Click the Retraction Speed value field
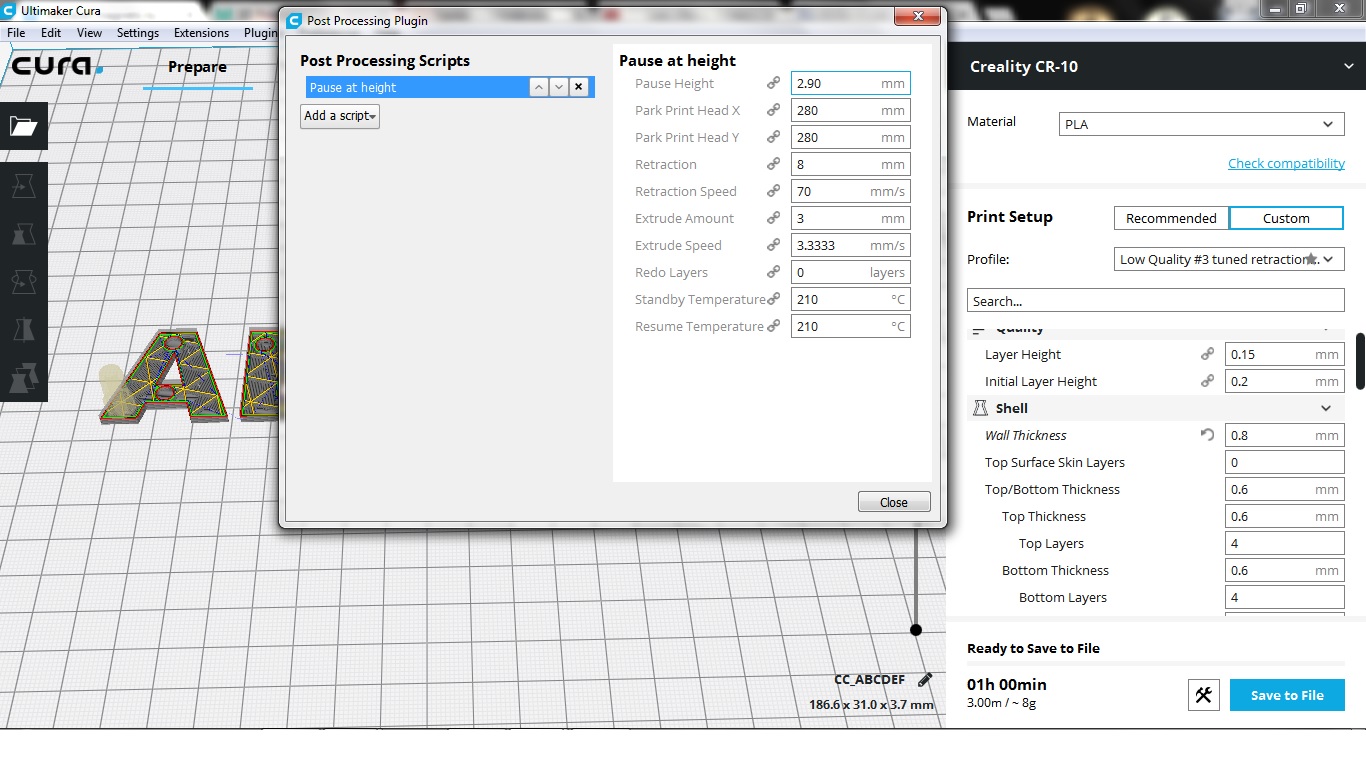 tap(851, 191)
